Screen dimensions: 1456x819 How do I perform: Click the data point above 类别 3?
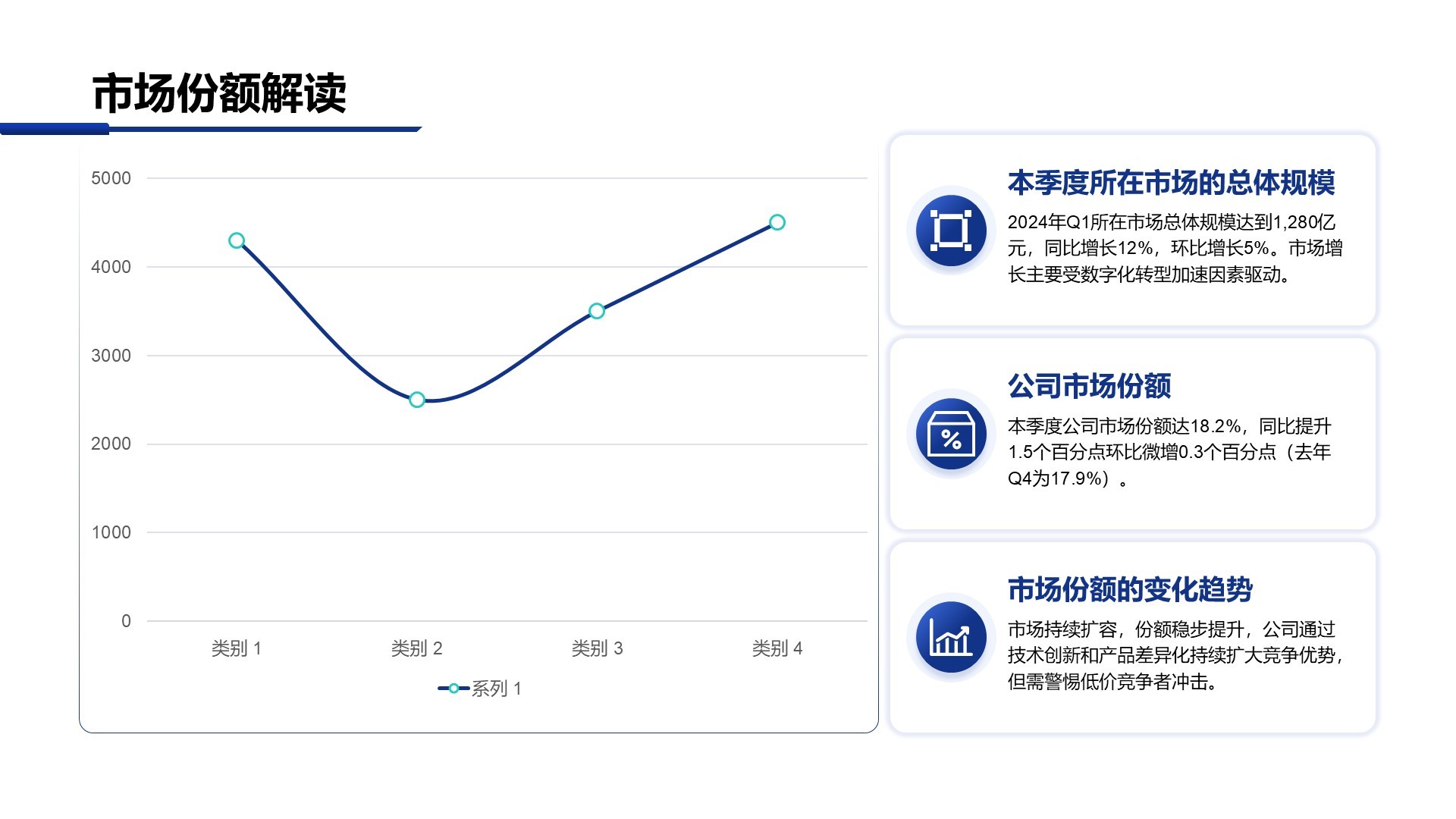(x=597, y=311)
